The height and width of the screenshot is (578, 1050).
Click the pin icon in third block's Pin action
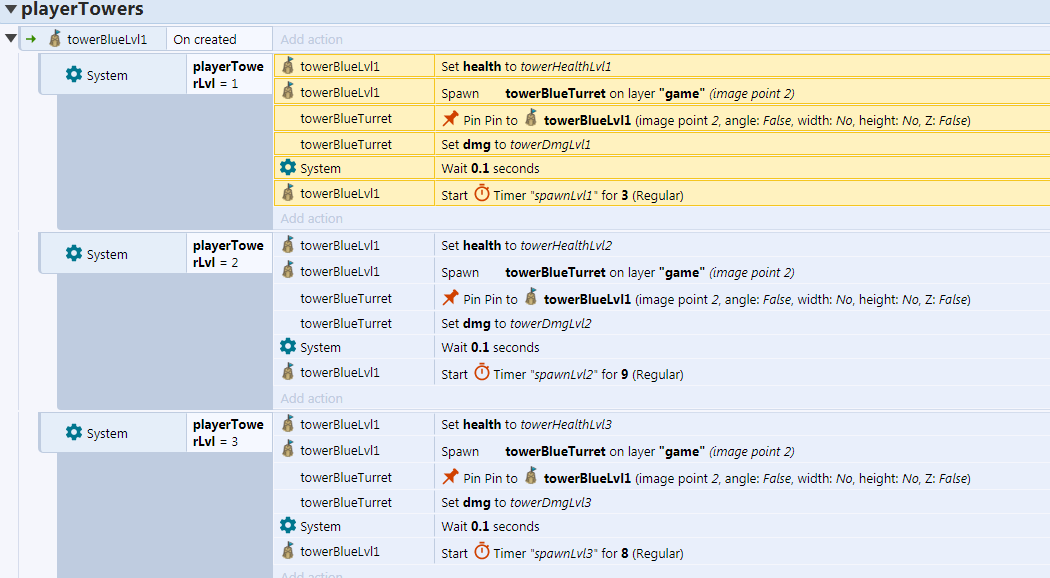(451, 476)
